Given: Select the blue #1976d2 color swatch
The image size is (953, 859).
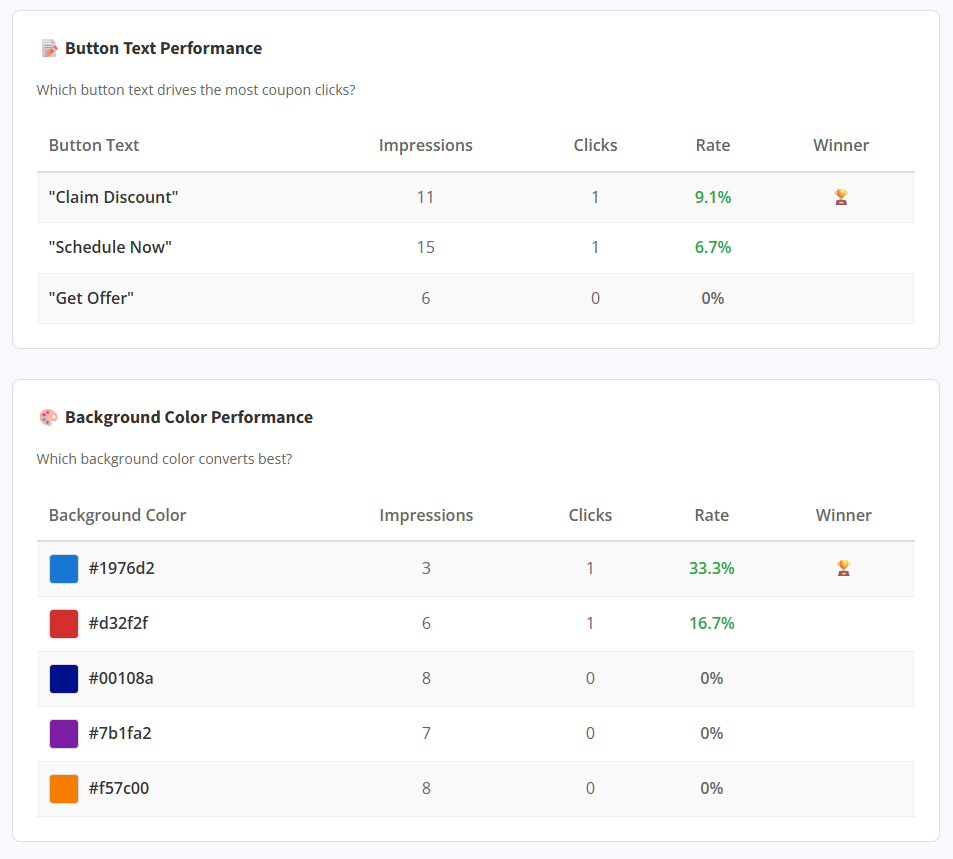Looking at the screenshot, I should (x=64, y=569).
